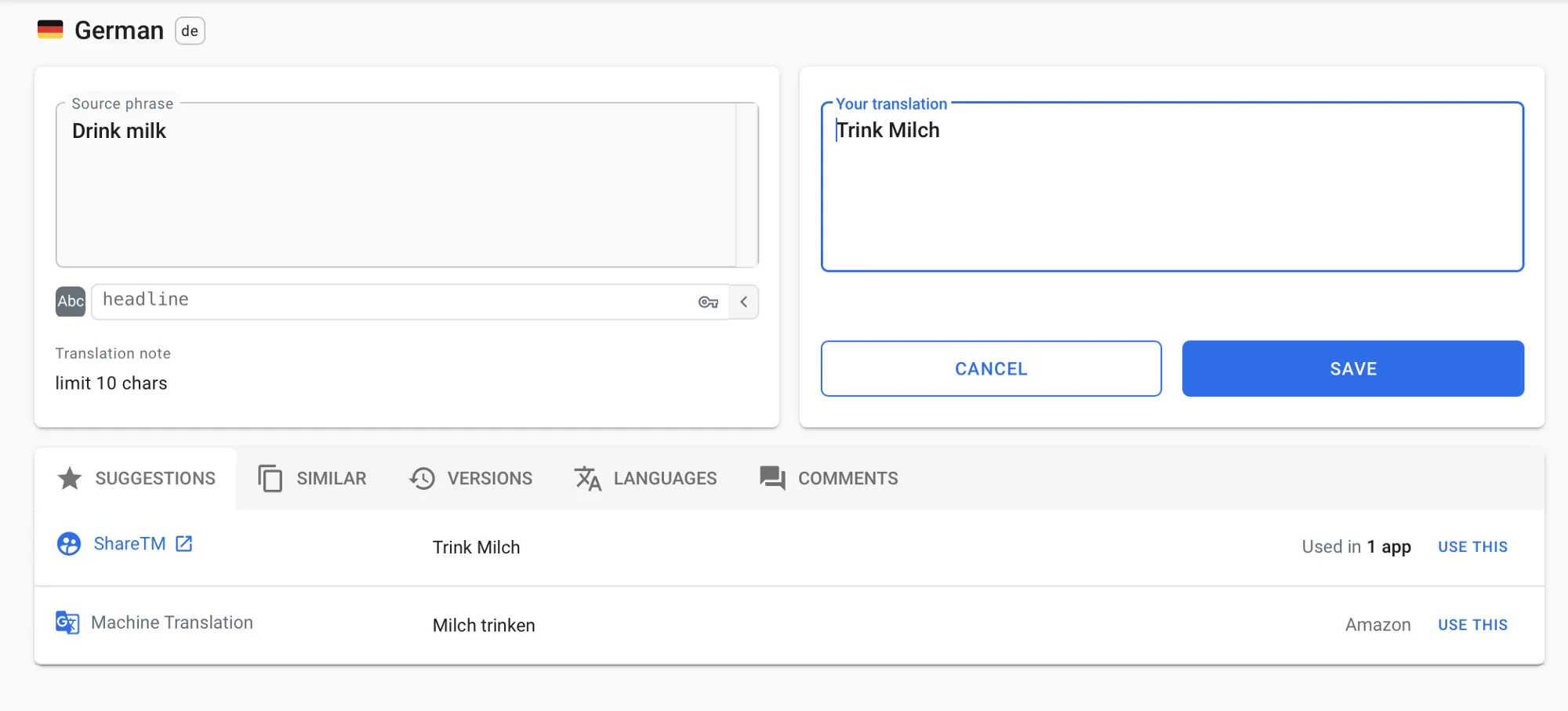
Task: Use the ShareTM suggestion 'Trink Milch'
Action: 1472,547
